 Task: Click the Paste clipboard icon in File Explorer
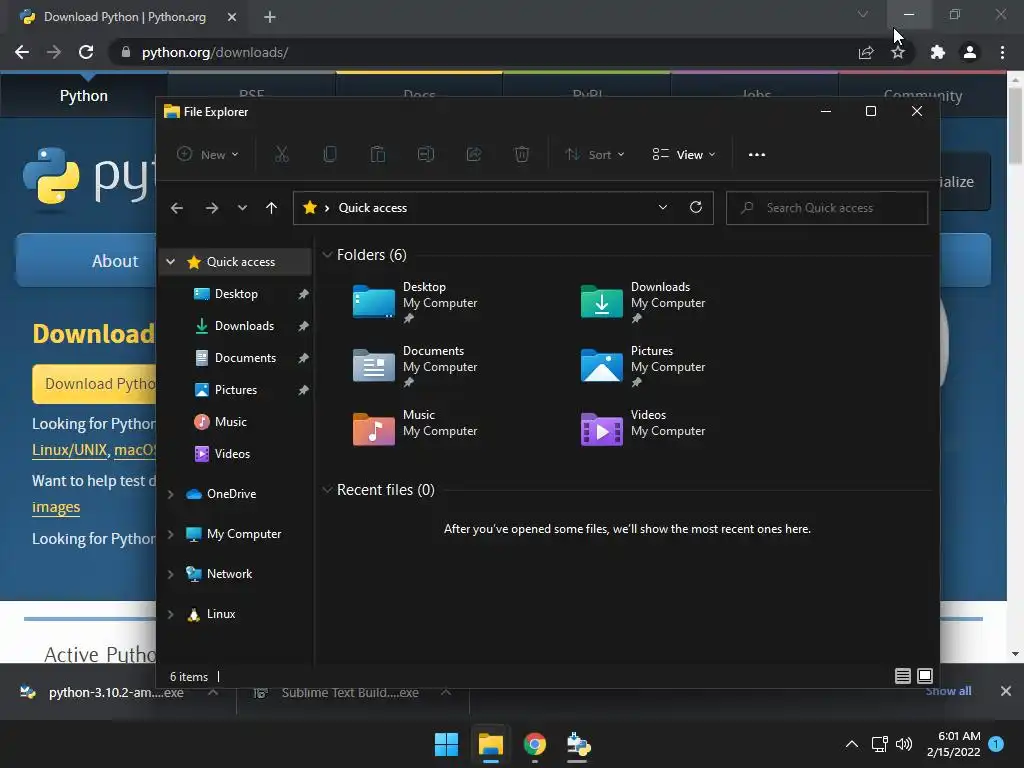[x=377, y=154]
